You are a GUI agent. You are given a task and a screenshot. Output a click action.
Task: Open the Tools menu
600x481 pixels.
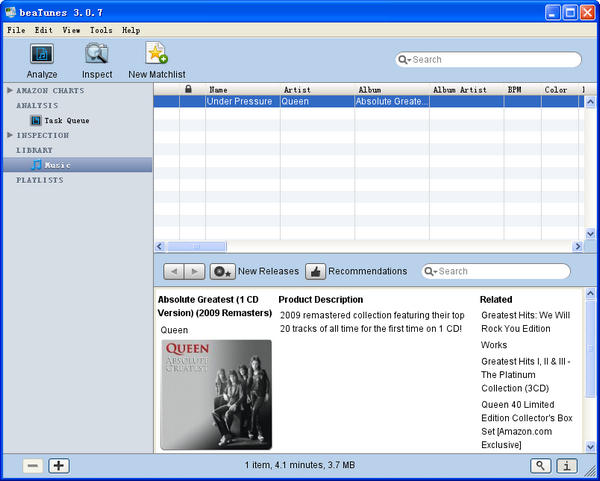pyautogui.click(x=101, y=30)
